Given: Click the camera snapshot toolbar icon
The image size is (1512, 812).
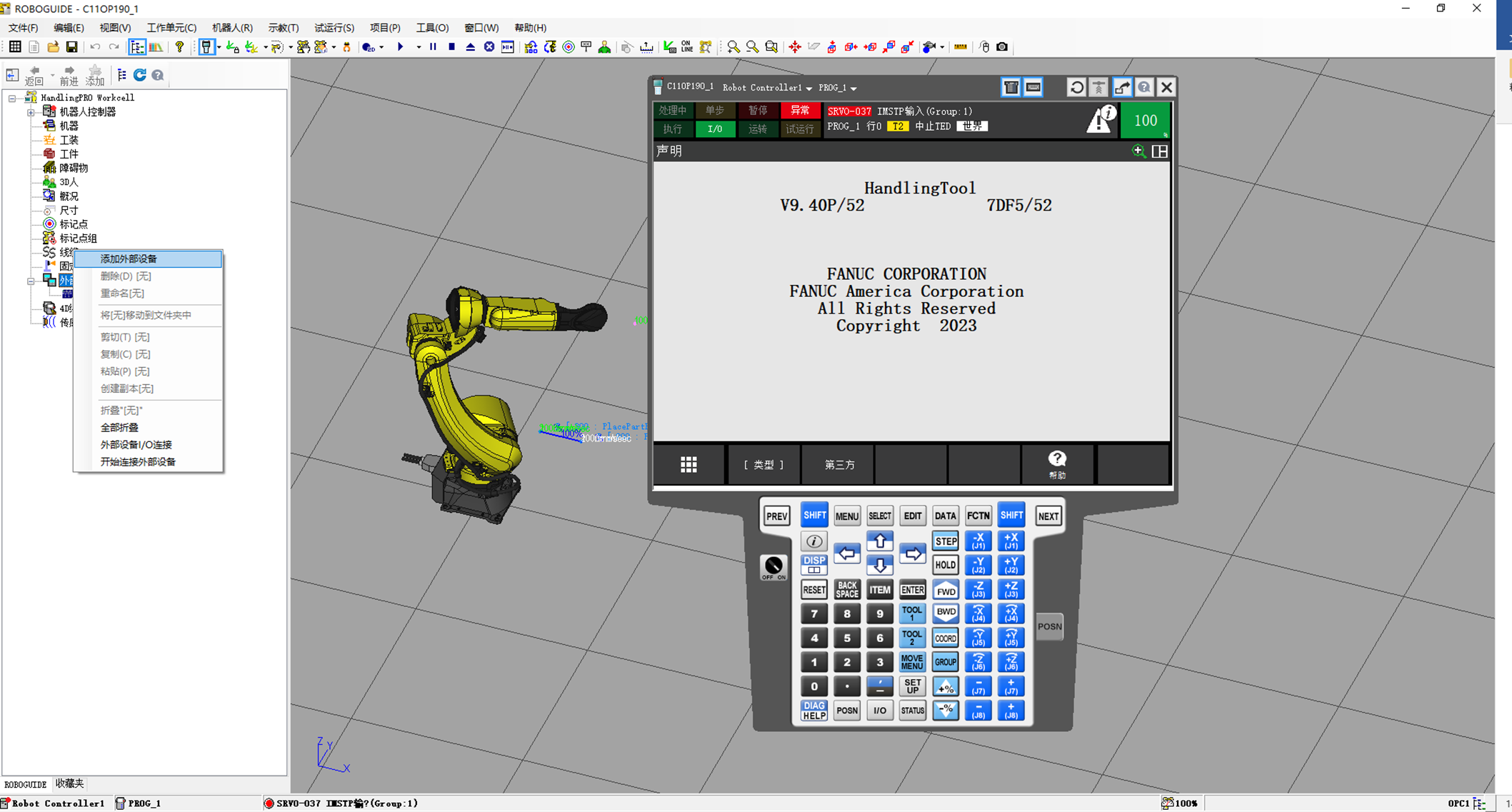Looking at the screenshot, I should tap(1002, 47).
